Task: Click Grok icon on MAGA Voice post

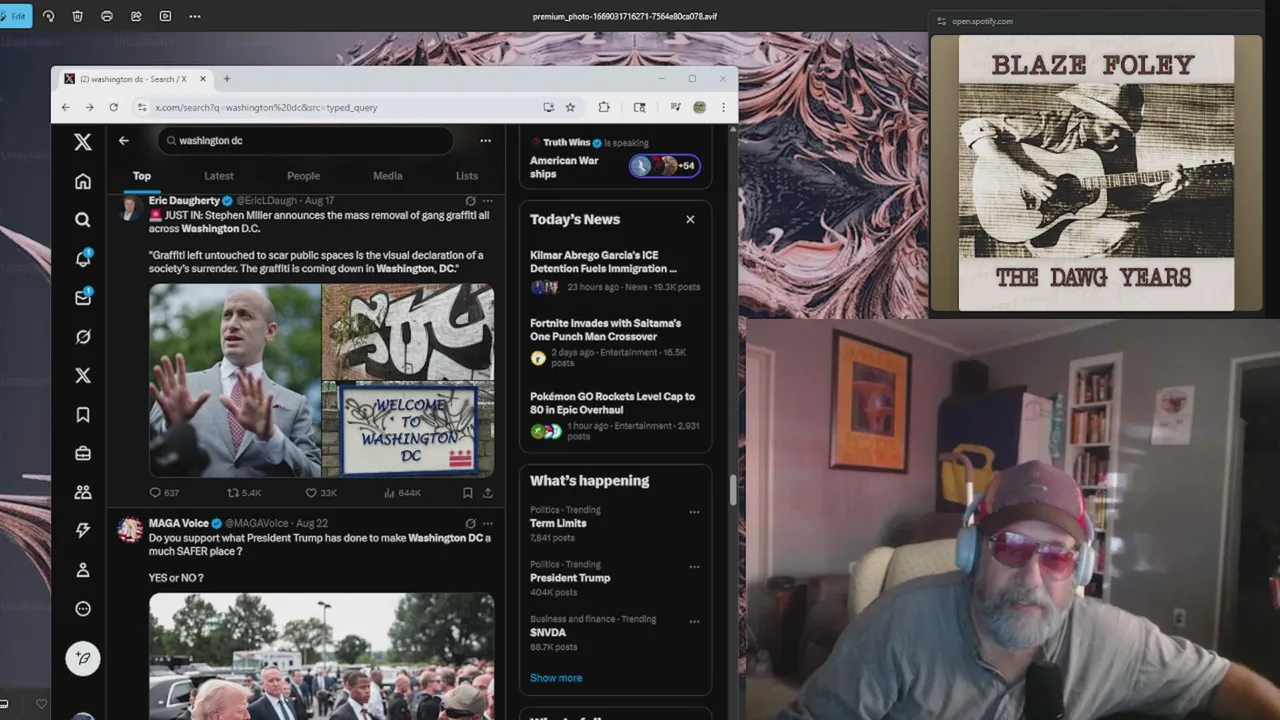Action: click(470, 523)
